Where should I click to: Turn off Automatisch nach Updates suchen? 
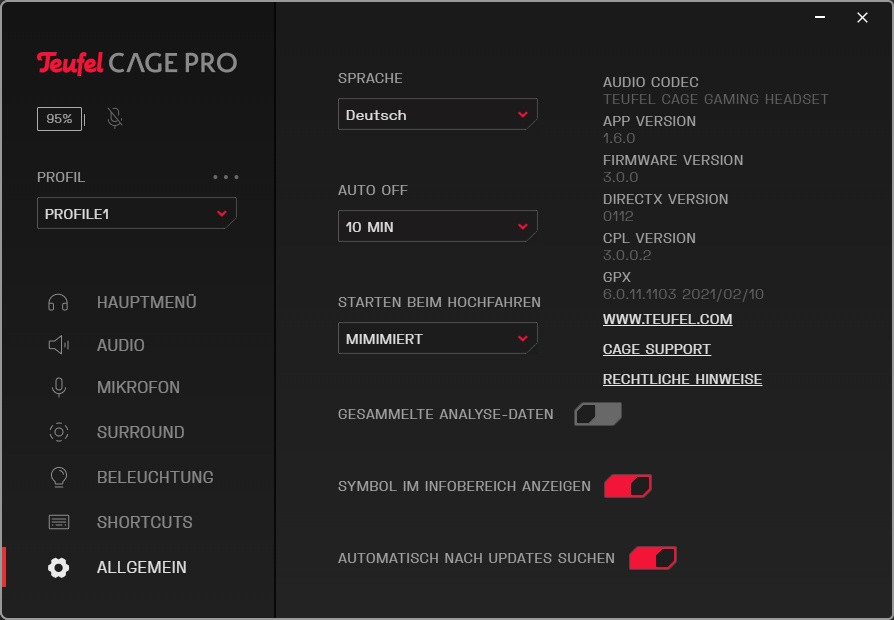click(653, 558)
